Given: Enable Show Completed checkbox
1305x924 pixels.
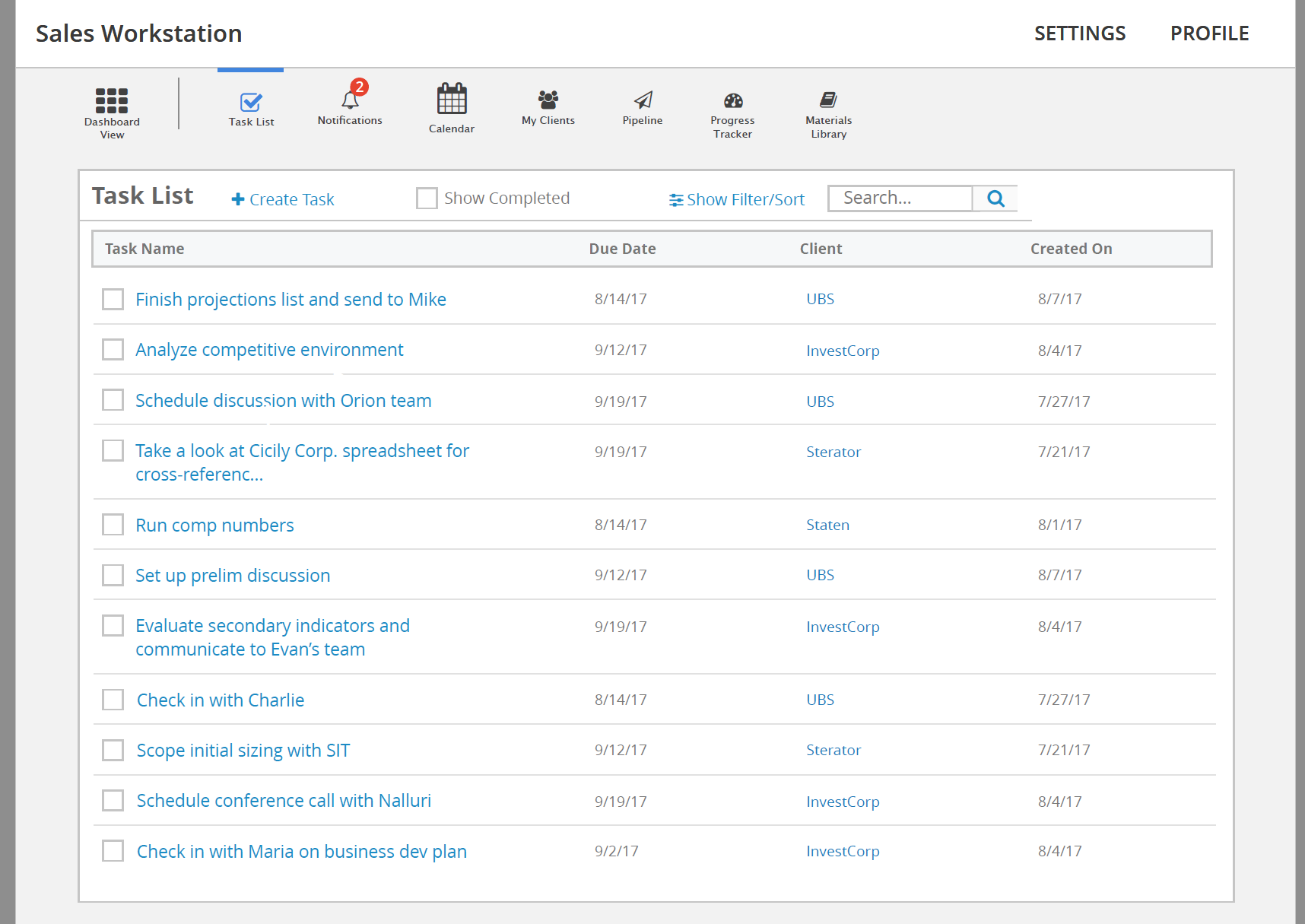Looking at the screenshot, I should (427, 198).
